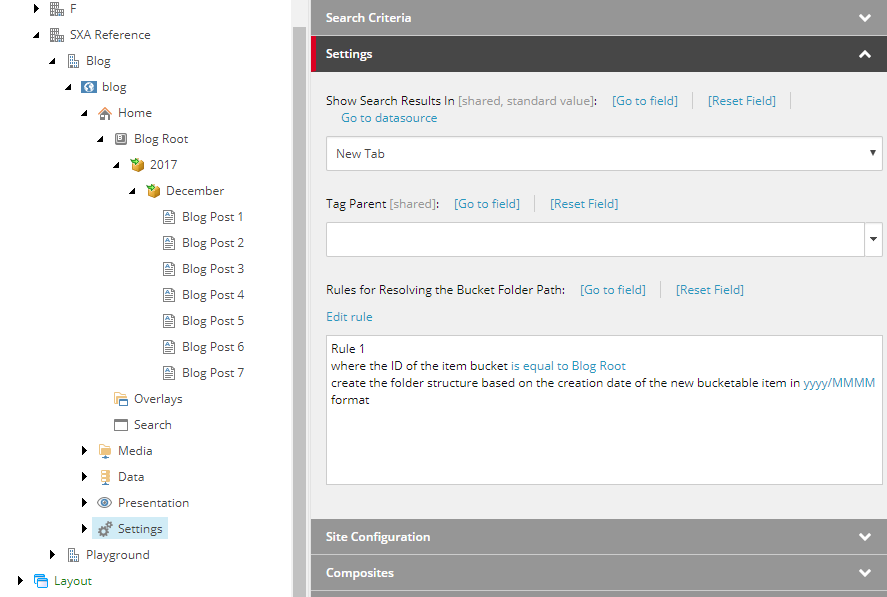
Task: Click the December bucket folder icon
Action: [153, 191]
